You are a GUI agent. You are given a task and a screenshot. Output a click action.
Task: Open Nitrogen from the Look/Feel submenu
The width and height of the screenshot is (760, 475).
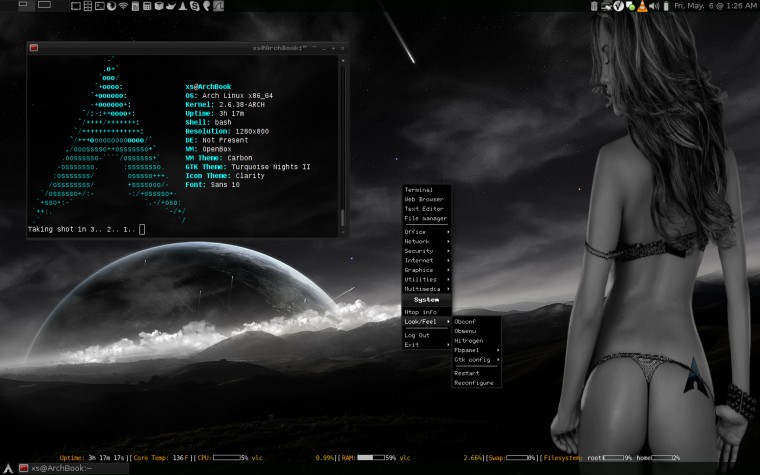point(476,341)
